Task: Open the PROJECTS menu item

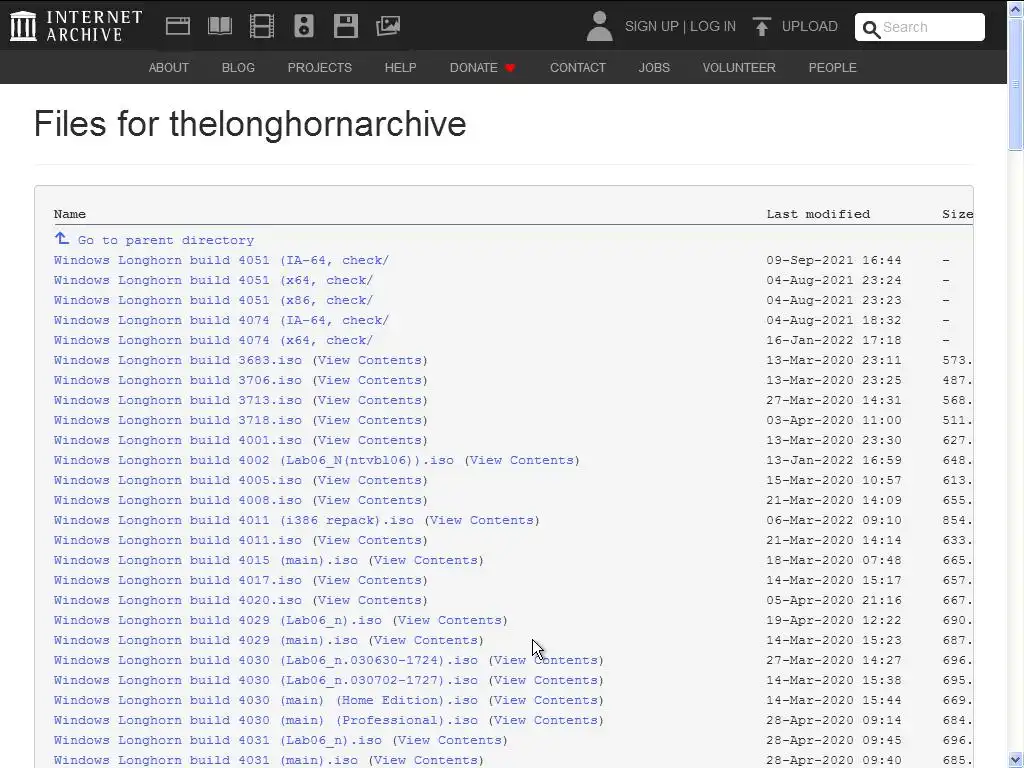Action: pos(319,67)
